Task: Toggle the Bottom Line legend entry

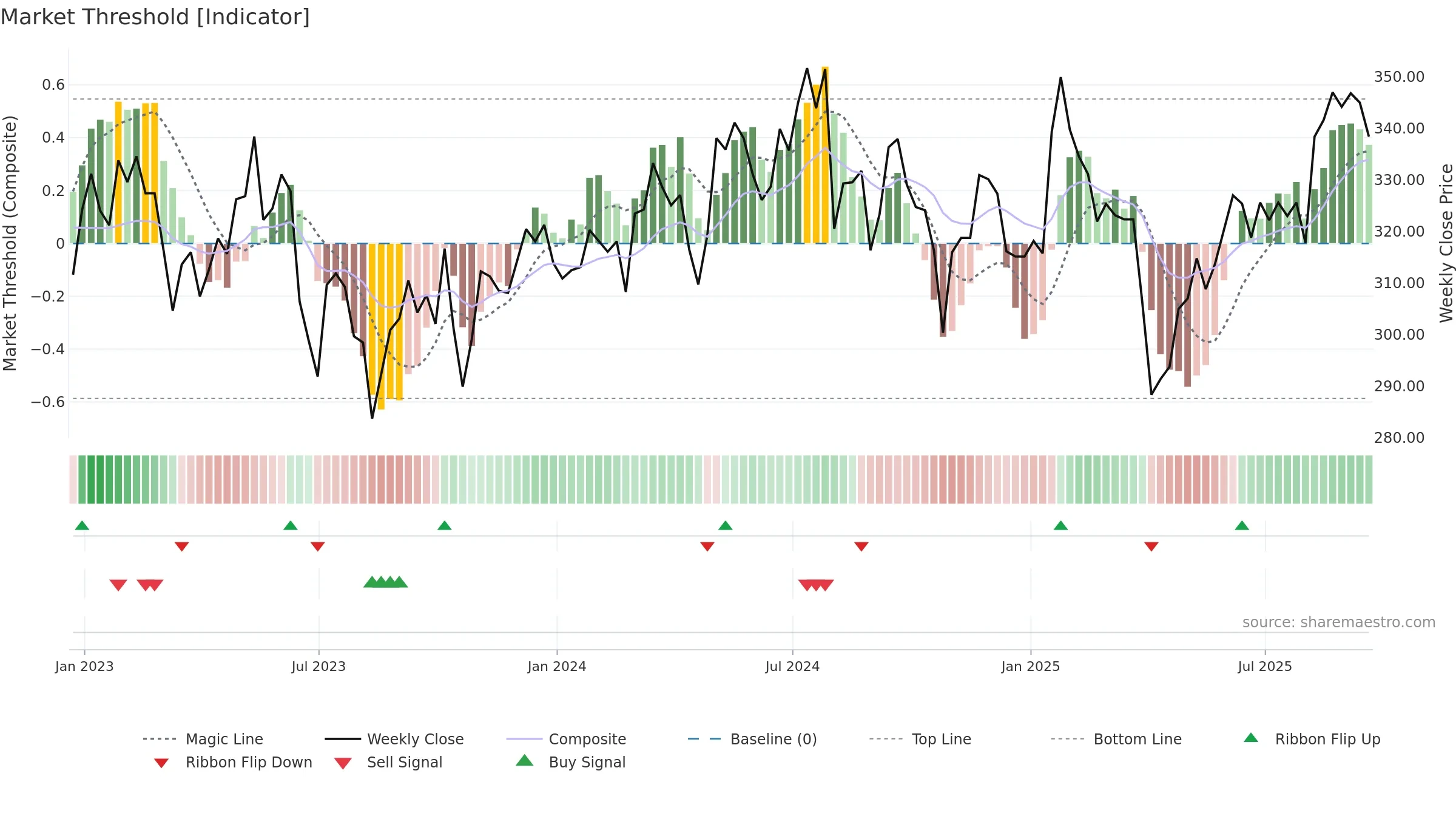Action: [x=1116, y=739]
